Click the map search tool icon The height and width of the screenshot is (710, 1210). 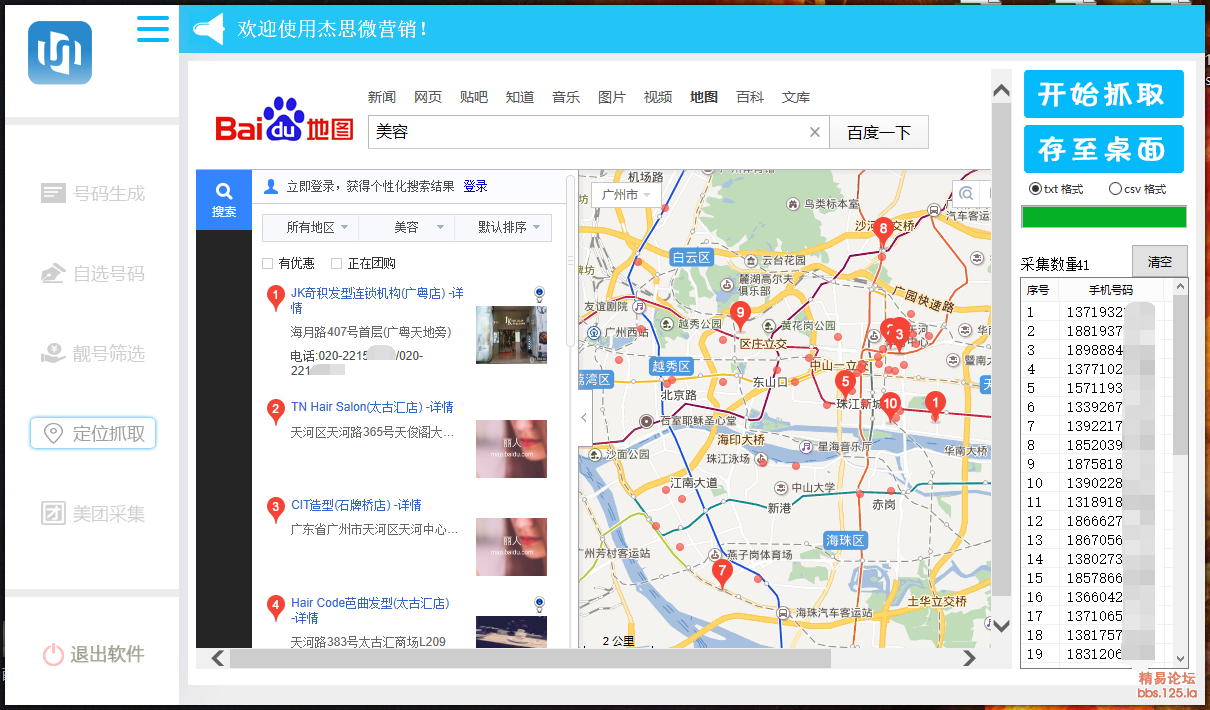click(967, 194)
